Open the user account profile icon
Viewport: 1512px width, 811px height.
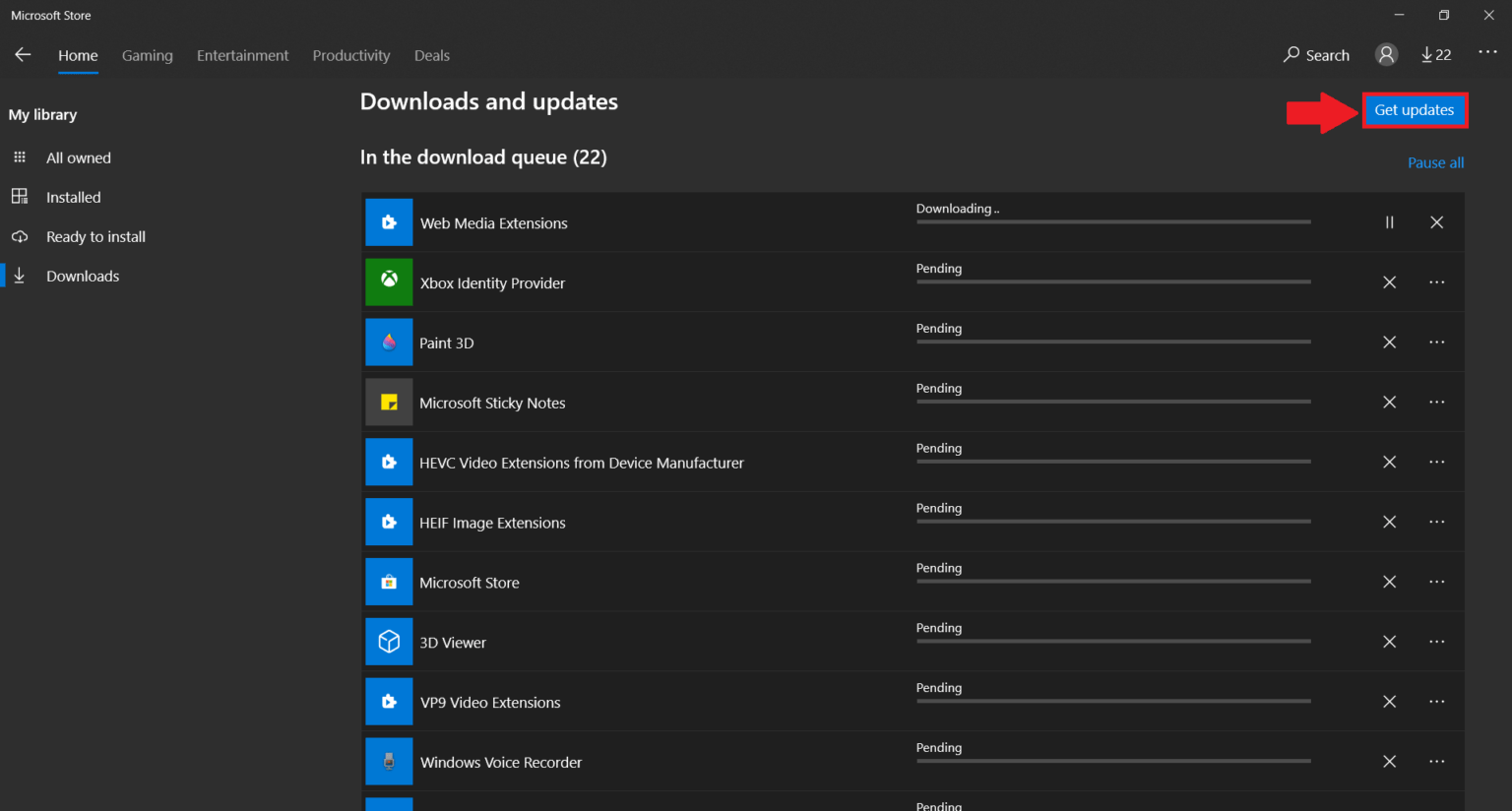pyautogui.click(x=1386, y=54)
